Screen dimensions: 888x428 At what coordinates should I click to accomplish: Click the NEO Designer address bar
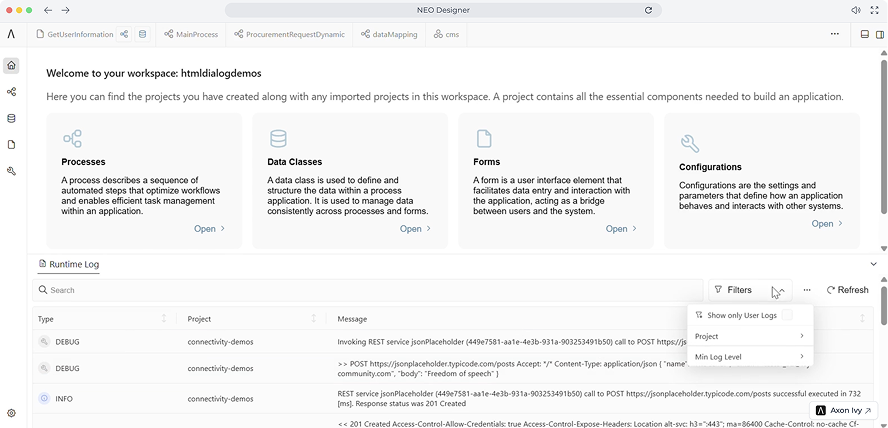[x=443, y=10]
